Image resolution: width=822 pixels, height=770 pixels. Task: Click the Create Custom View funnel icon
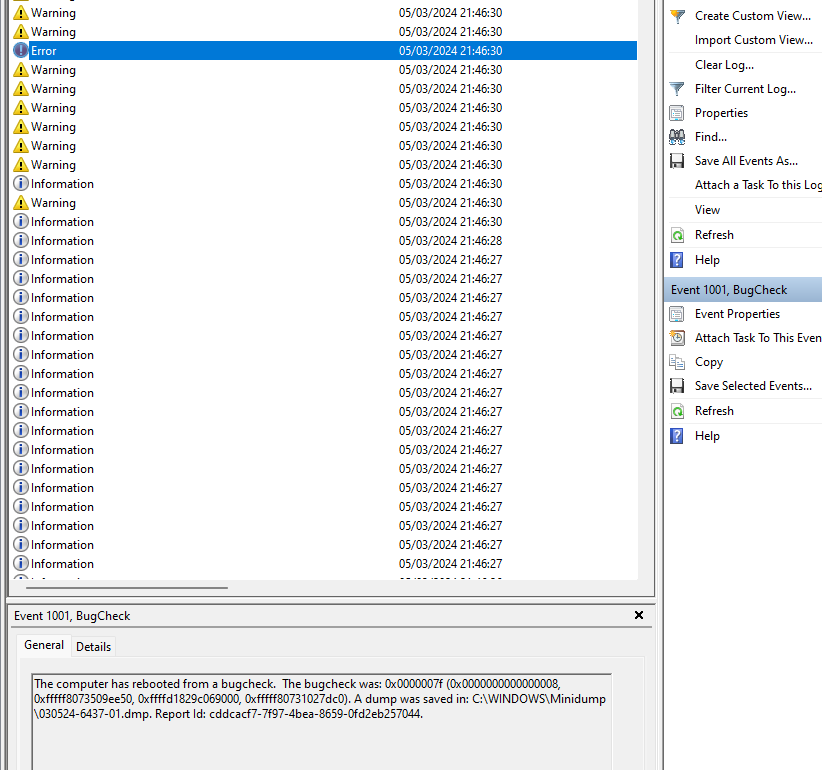point(677,16)
